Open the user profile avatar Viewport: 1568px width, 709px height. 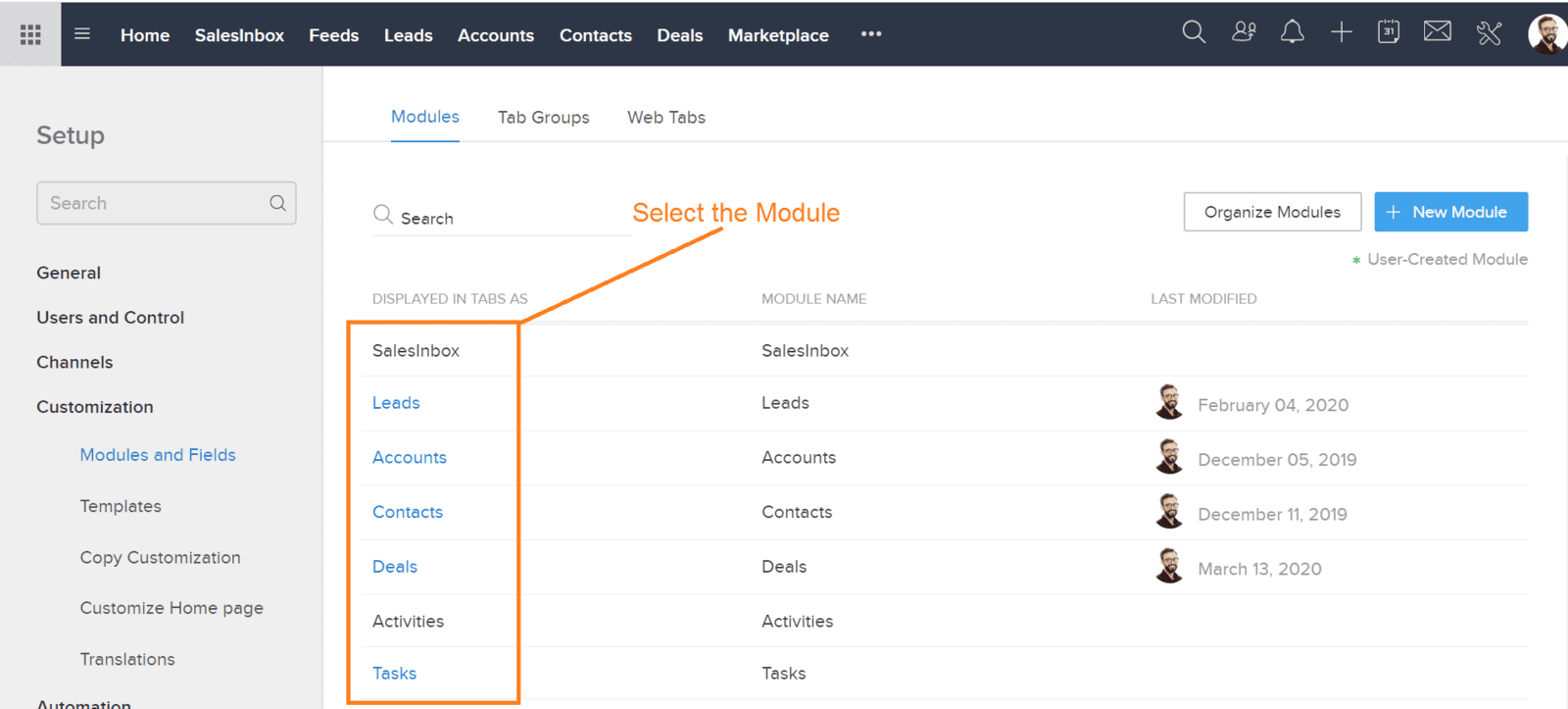coord(1546,34)
